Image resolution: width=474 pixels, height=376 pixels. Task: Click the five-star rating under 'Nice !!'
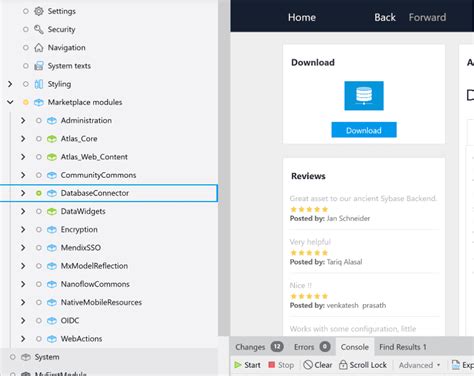click(x=309, y=296)
